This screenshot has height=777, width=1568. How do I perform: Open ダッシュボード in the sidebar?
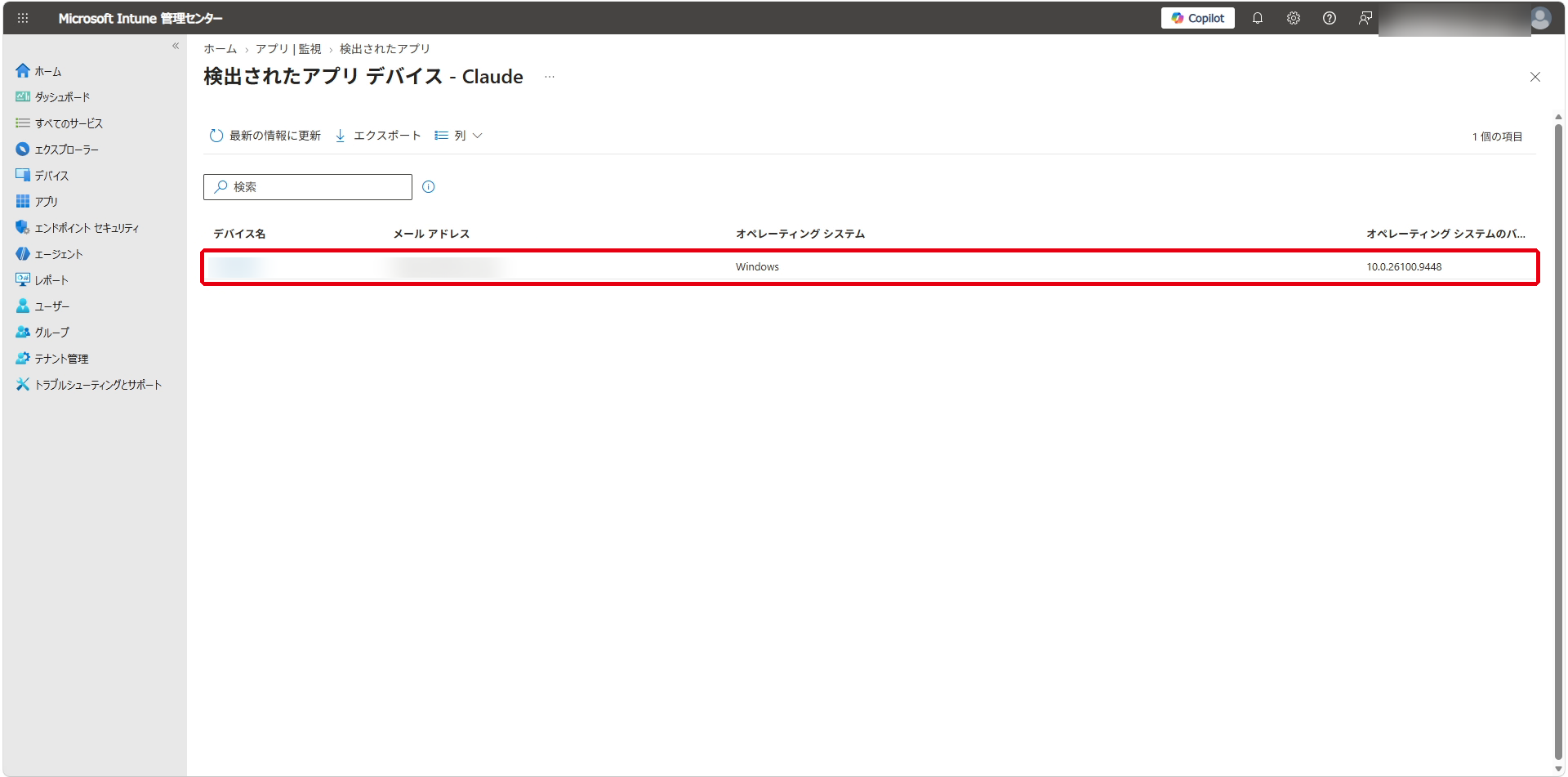[x=53, y=97]
